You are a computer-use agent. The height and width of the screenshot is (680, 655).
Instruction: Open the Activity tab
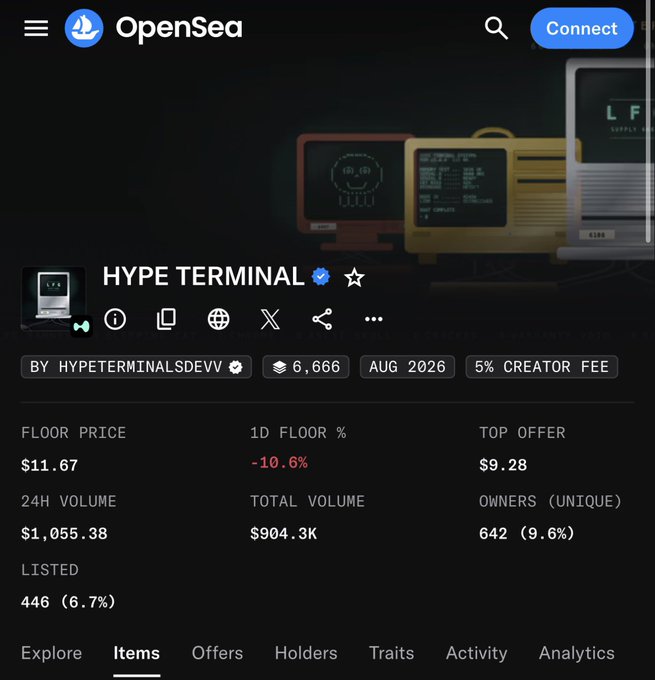[x=477, y=653]
